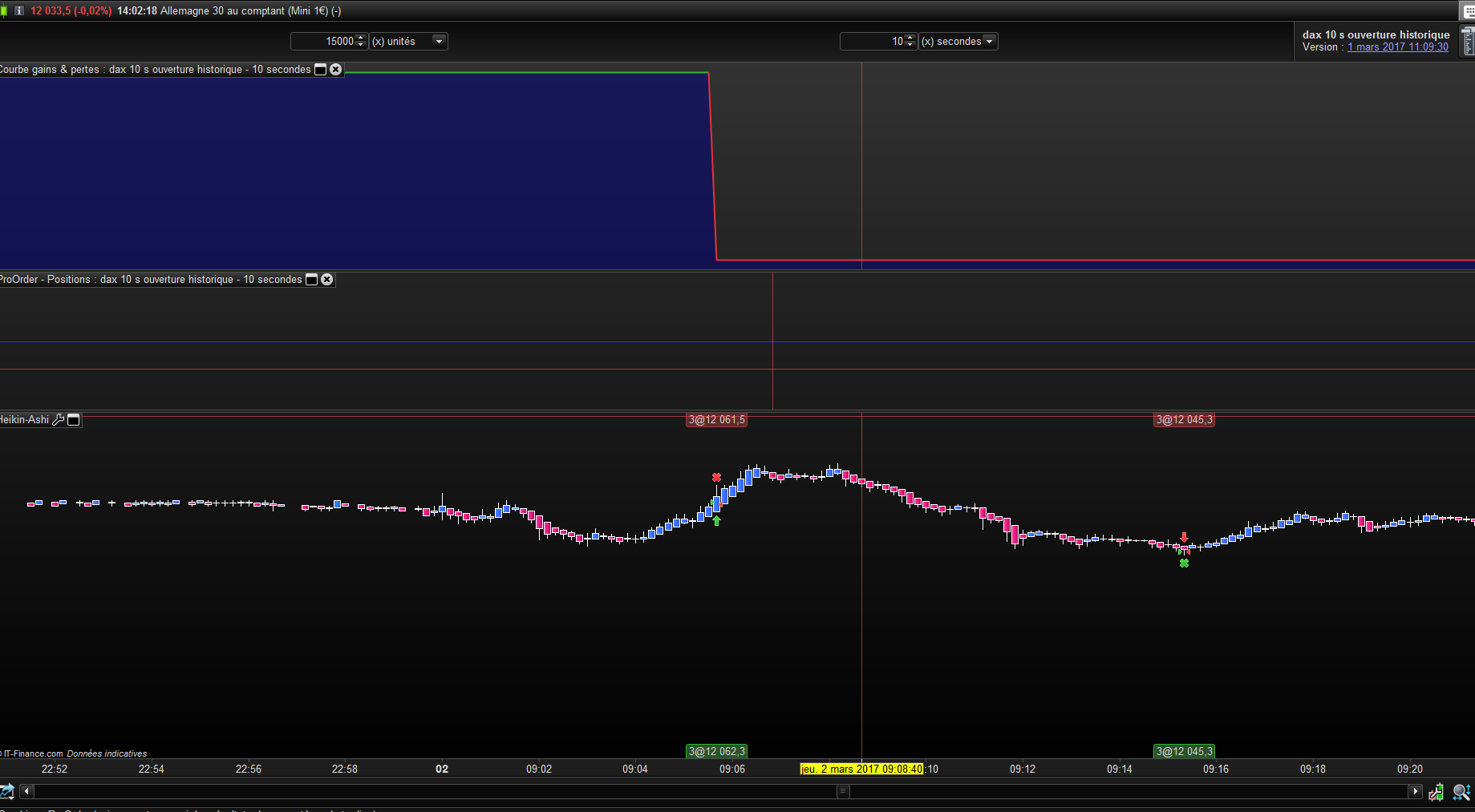Screen dimensions: 1475x812
Task: Click the green buy arrow near 09:06
Action: pyautogui.click(x=716, y=521)
